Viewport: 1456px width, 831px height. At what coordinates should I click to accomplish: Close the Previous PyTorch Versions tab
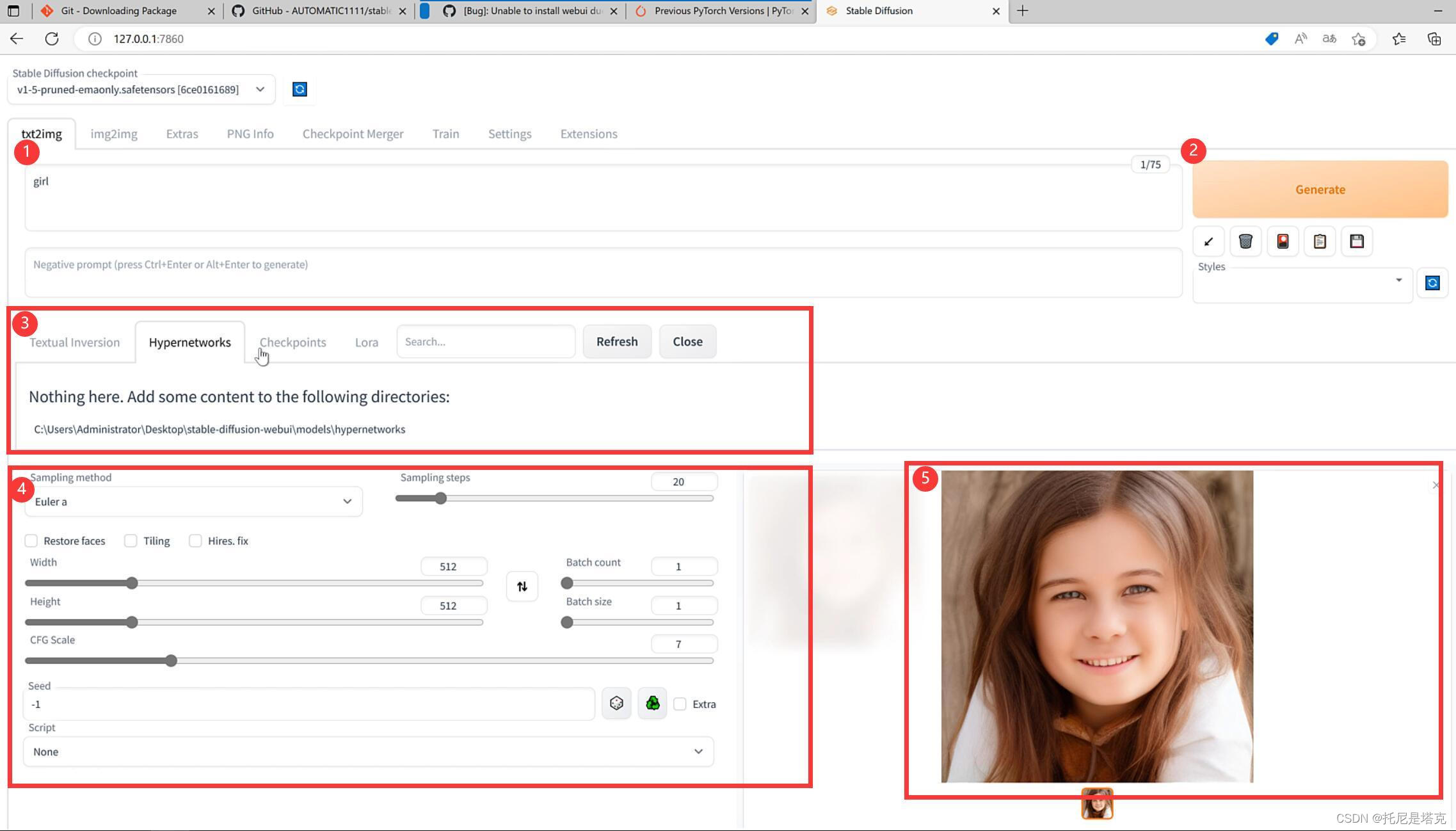(805, 11)
